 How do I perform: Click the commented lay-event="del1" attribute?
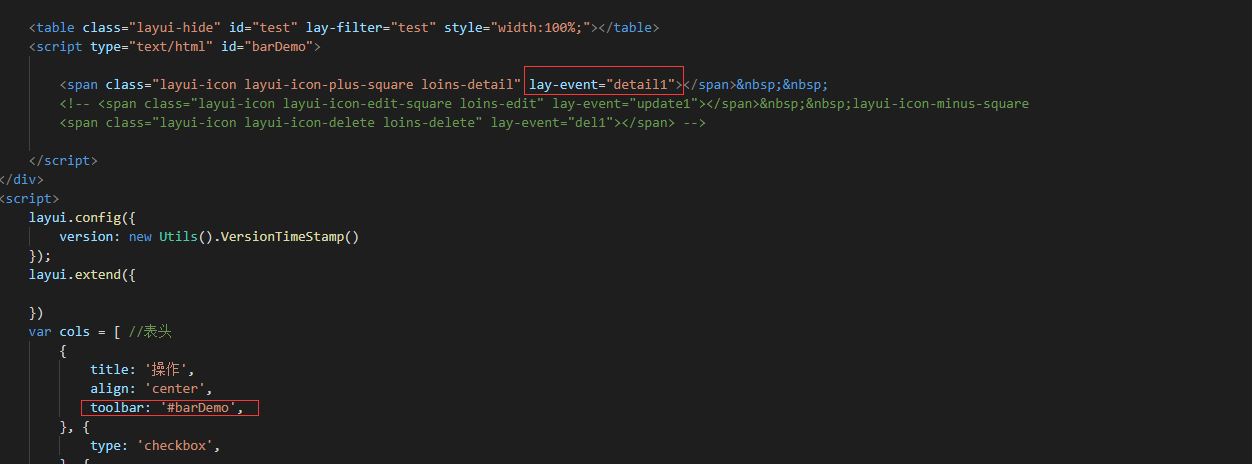pos(553,122)
